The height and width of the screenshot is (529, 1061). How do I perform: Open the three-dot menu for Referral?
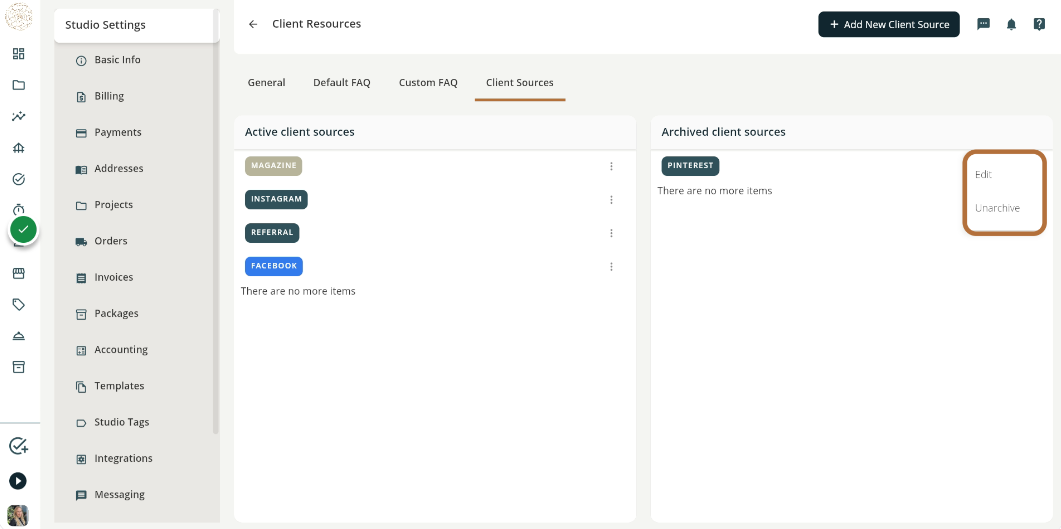coord(611,233)
